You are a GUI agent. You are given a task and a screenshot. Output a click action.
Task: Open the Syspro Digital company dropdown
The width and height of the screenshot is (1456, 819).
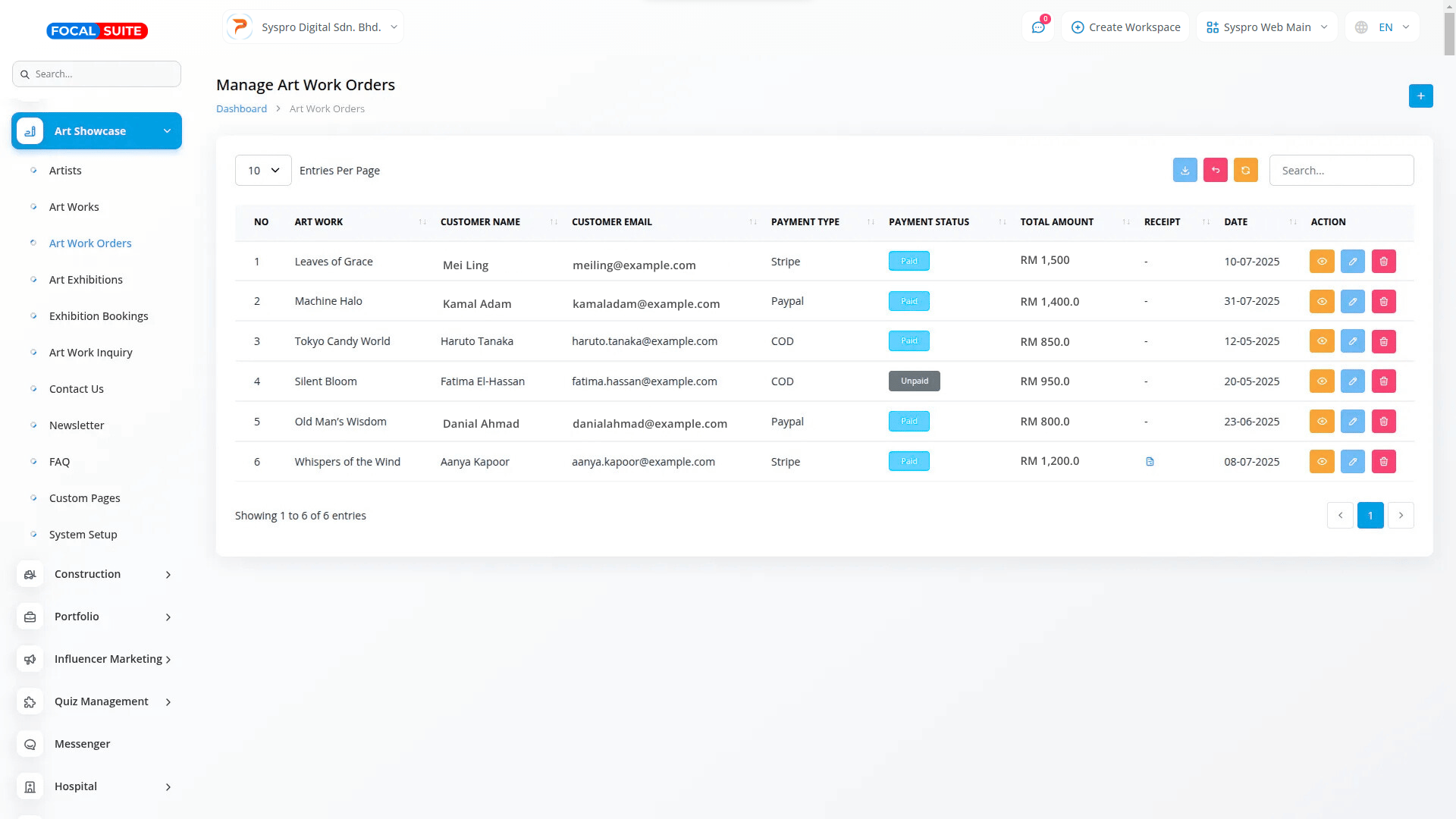(x=313, y=27)
